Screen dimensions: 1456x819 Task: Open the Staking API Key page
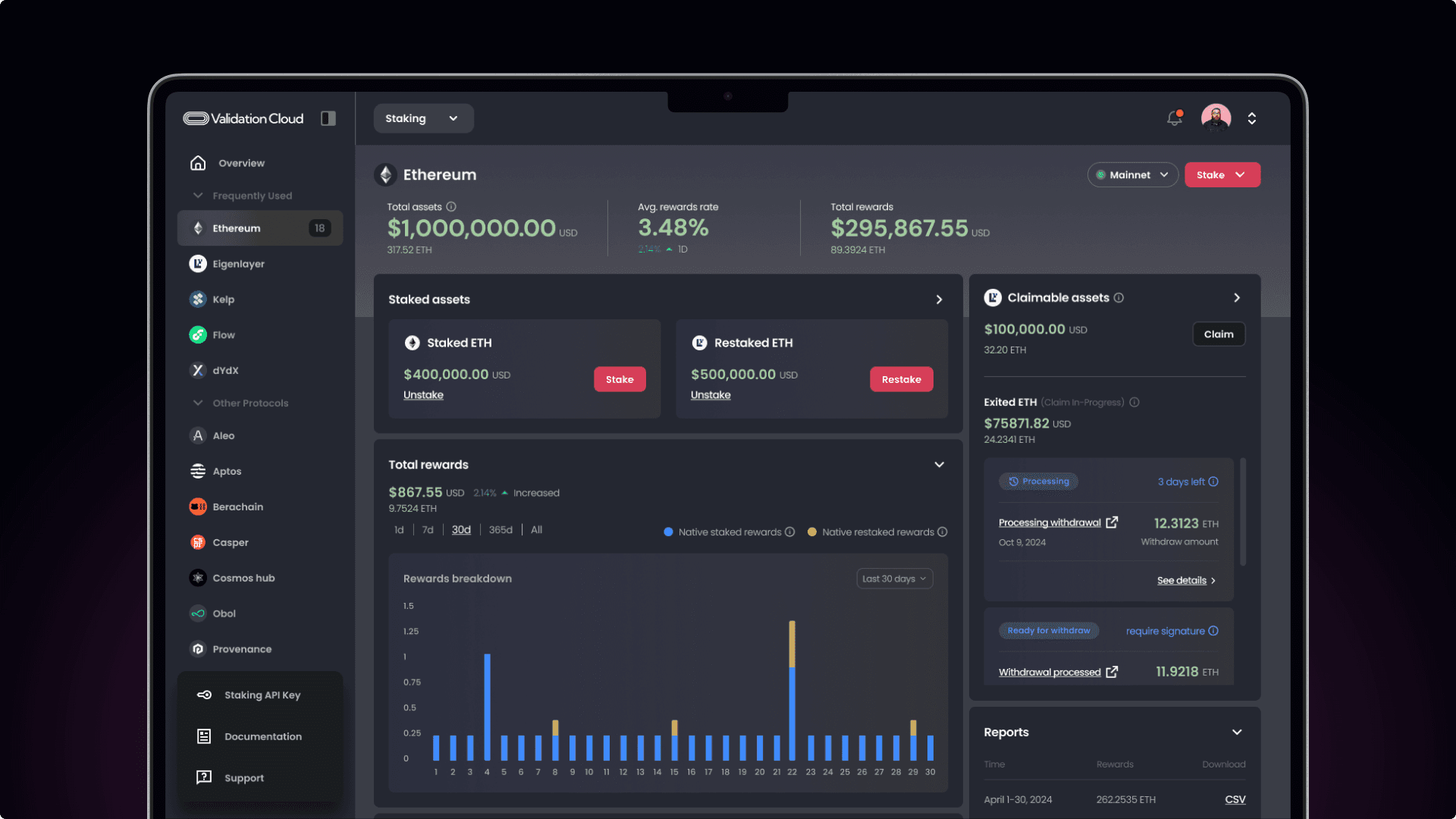[262, 695]
